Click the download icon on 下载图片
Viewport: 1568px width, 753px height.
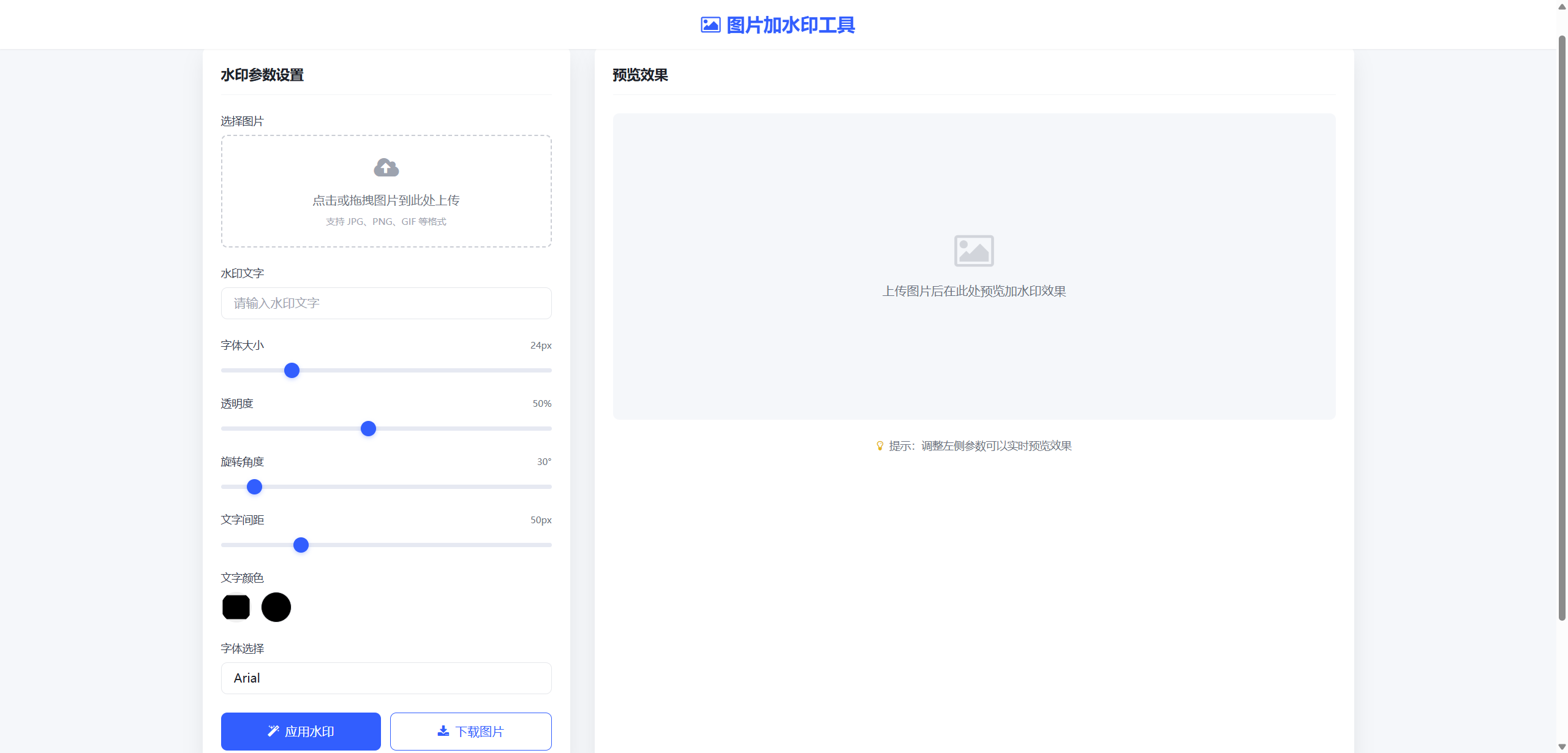443,731
